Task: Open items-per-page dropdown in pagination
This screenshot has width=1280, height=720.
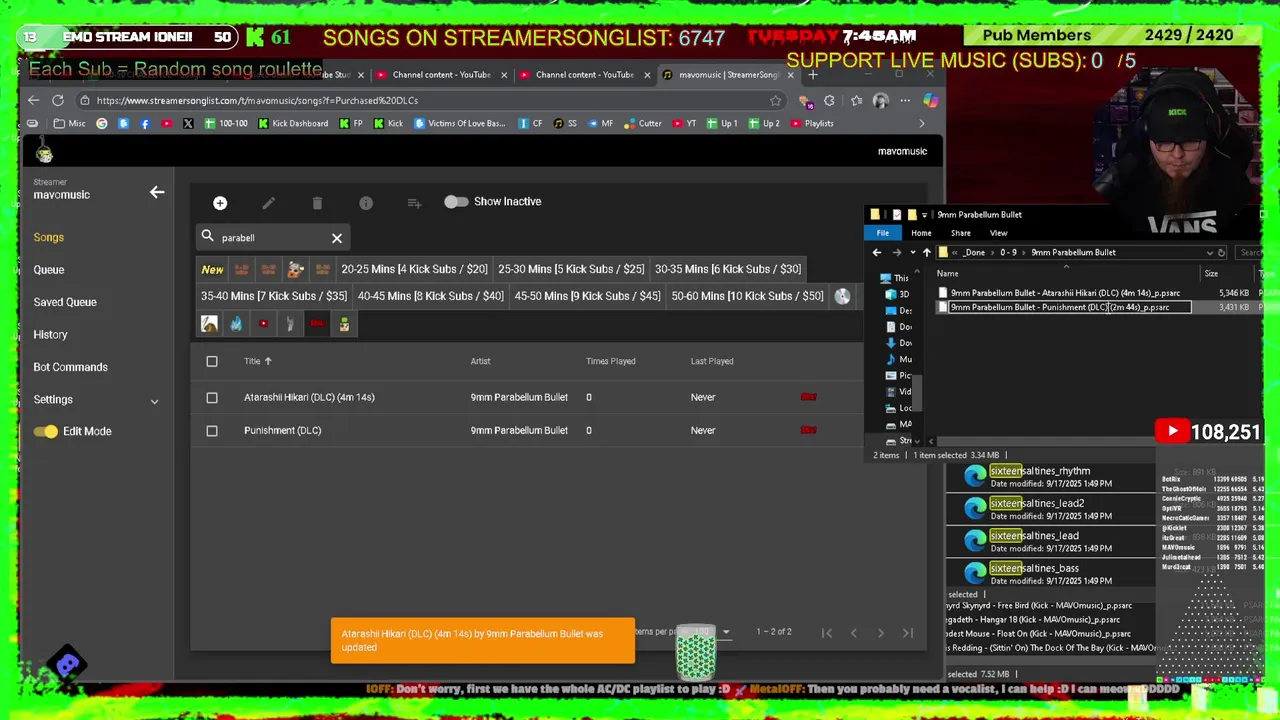Action: coord(726,632)
